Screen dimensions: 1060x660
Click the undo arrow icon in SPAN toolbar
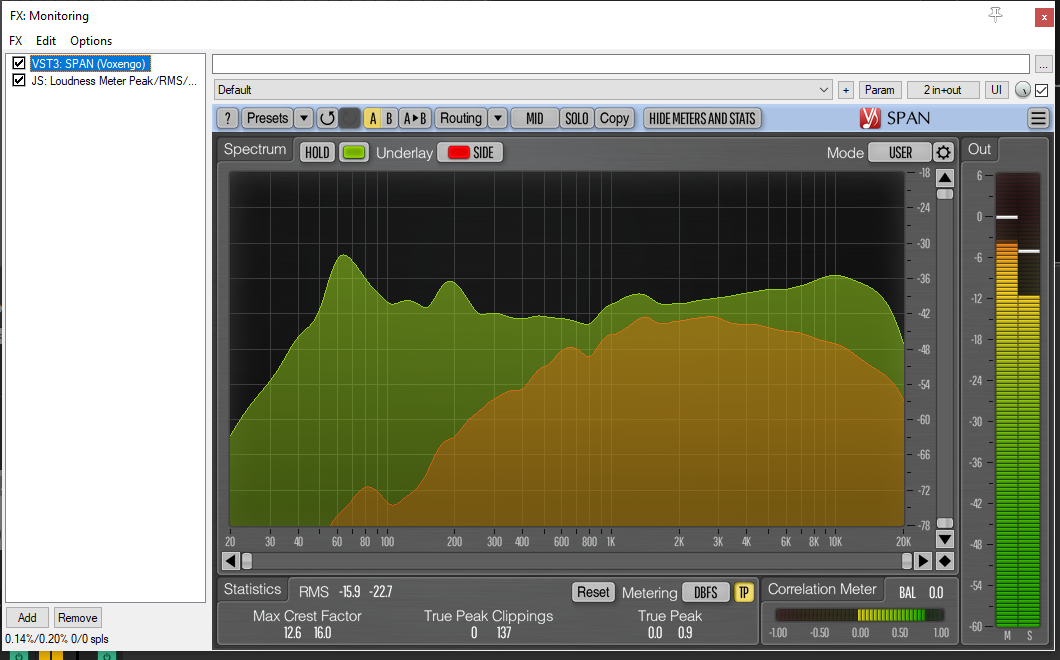[x=327, y=118]
